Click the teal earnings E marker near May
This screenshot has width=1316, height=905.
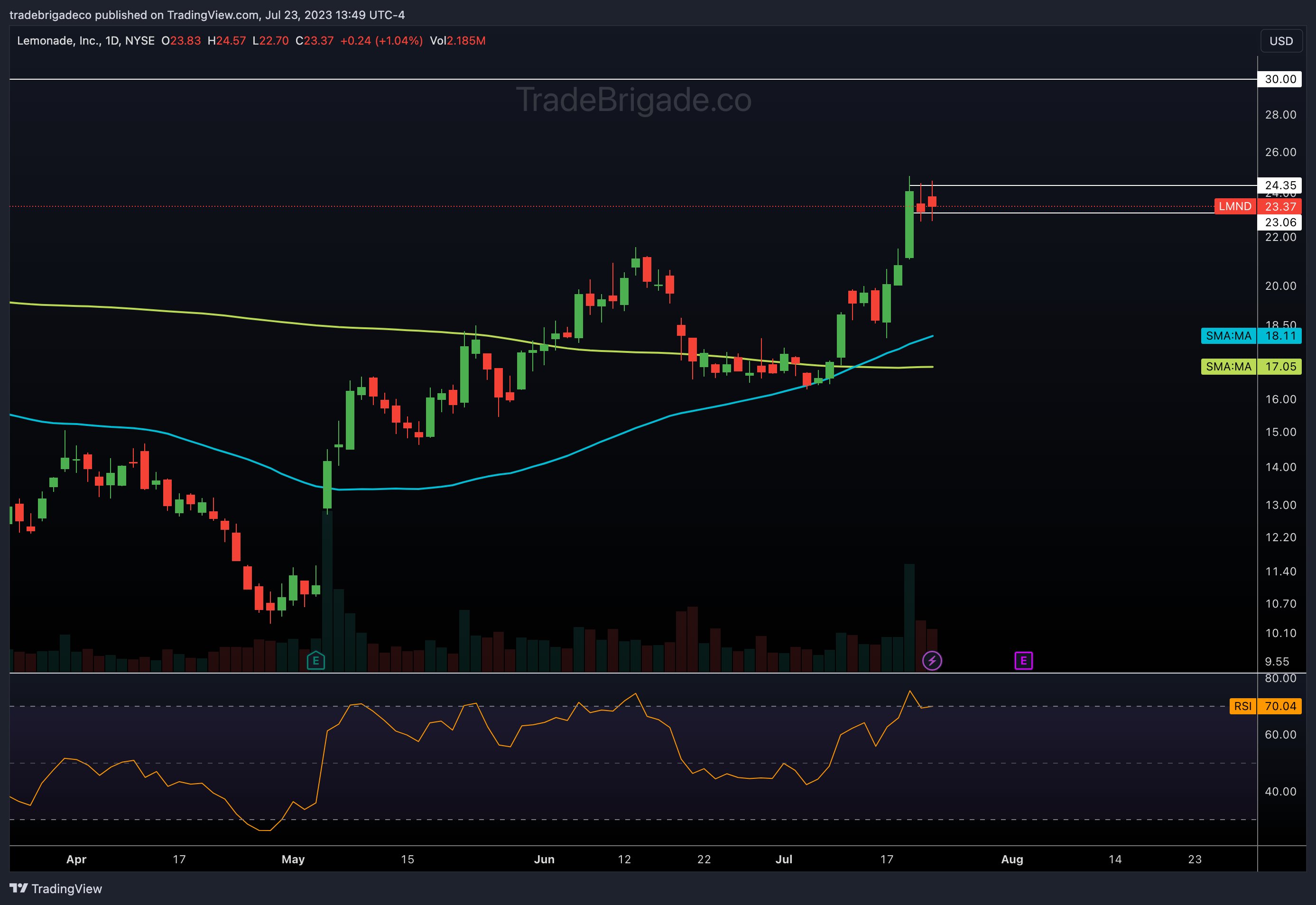point(317,661)
